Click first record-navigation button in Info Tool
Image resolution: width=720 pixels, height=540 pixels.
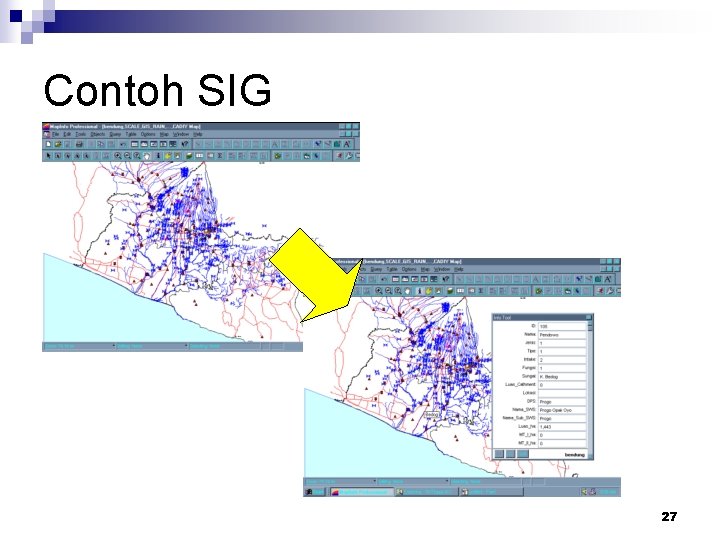(x=499, y=454)
